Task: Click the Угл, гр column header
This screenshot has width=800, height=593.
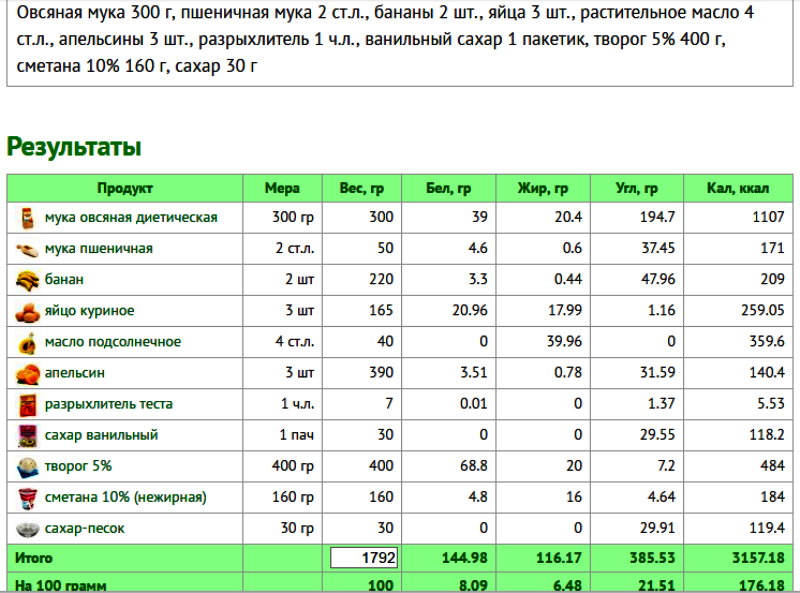Action: point(637,188)
